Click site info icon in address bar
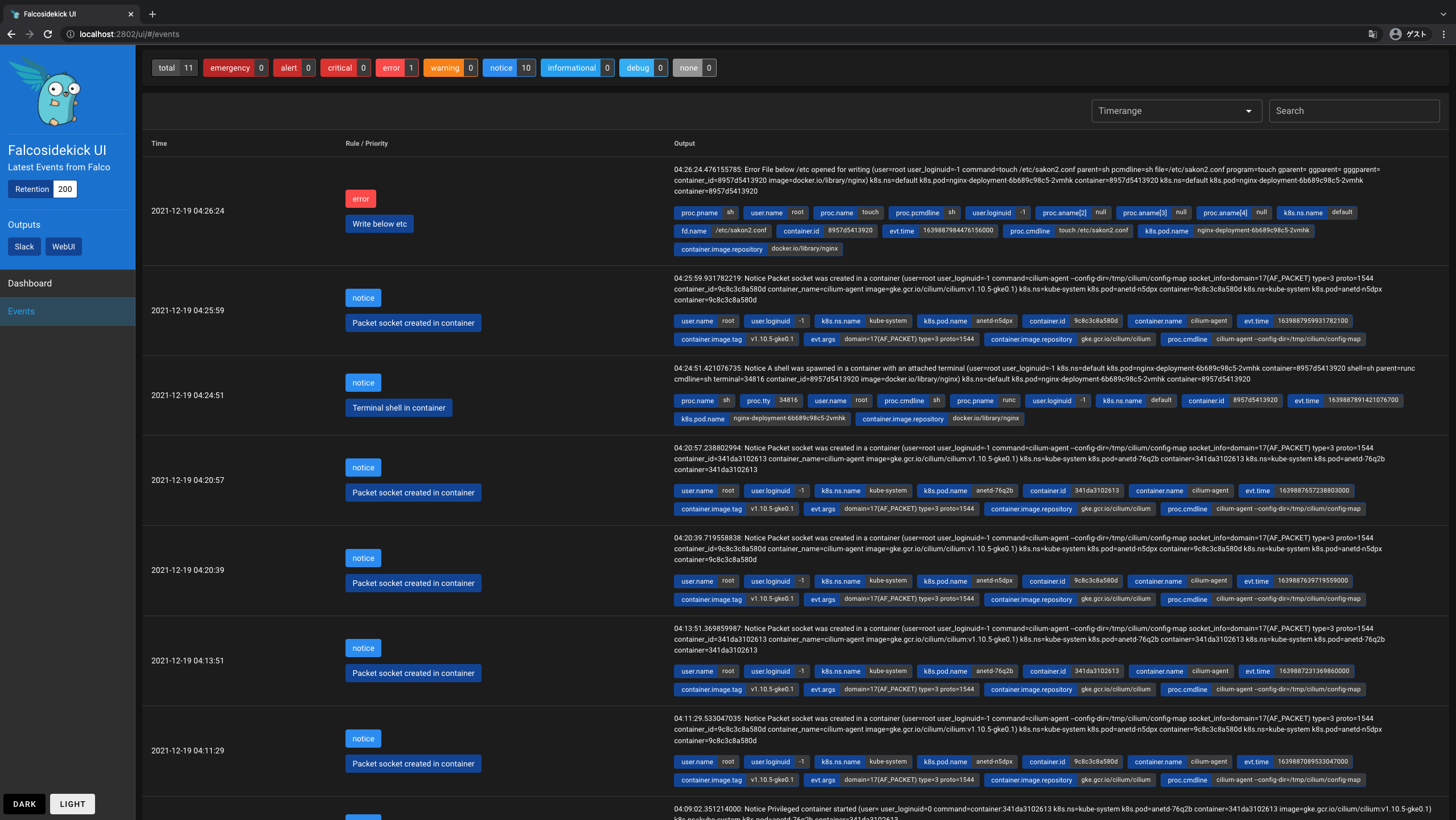 click(71, 34)
